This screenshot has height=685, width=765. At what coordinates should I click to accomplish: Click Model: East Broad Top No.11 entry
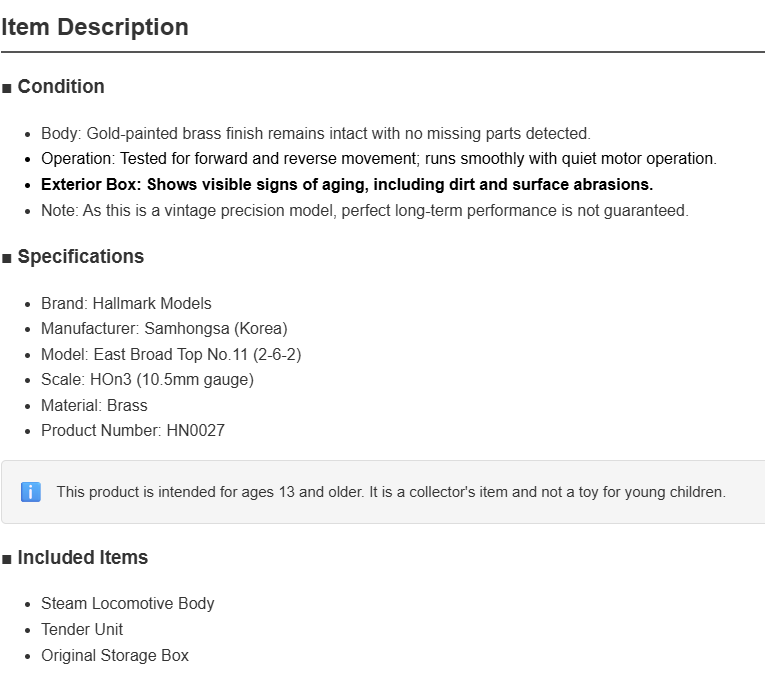[171, 354]
